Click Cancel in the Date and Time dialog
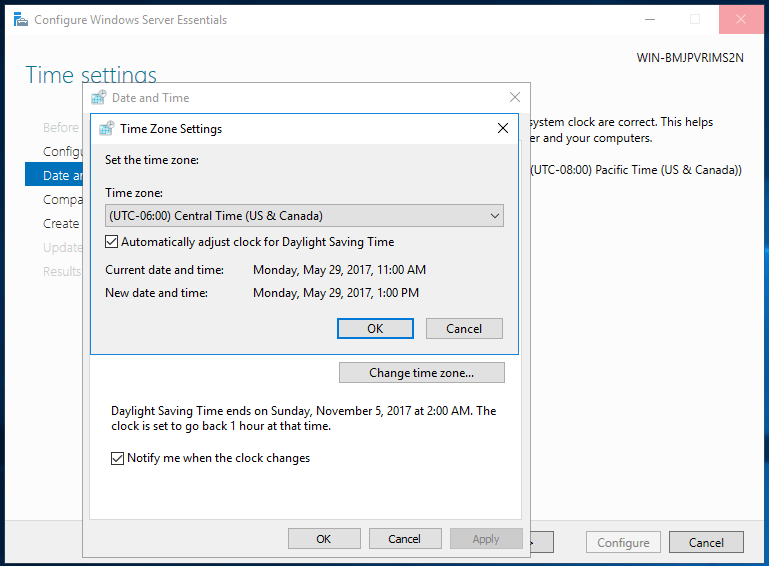This screenshot has height=566, width=769. click(405, 539)
